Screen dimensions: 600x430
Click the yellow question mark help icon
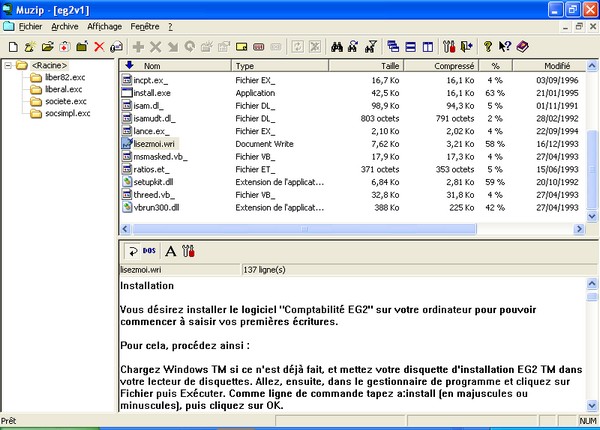(x=488, y=47)
